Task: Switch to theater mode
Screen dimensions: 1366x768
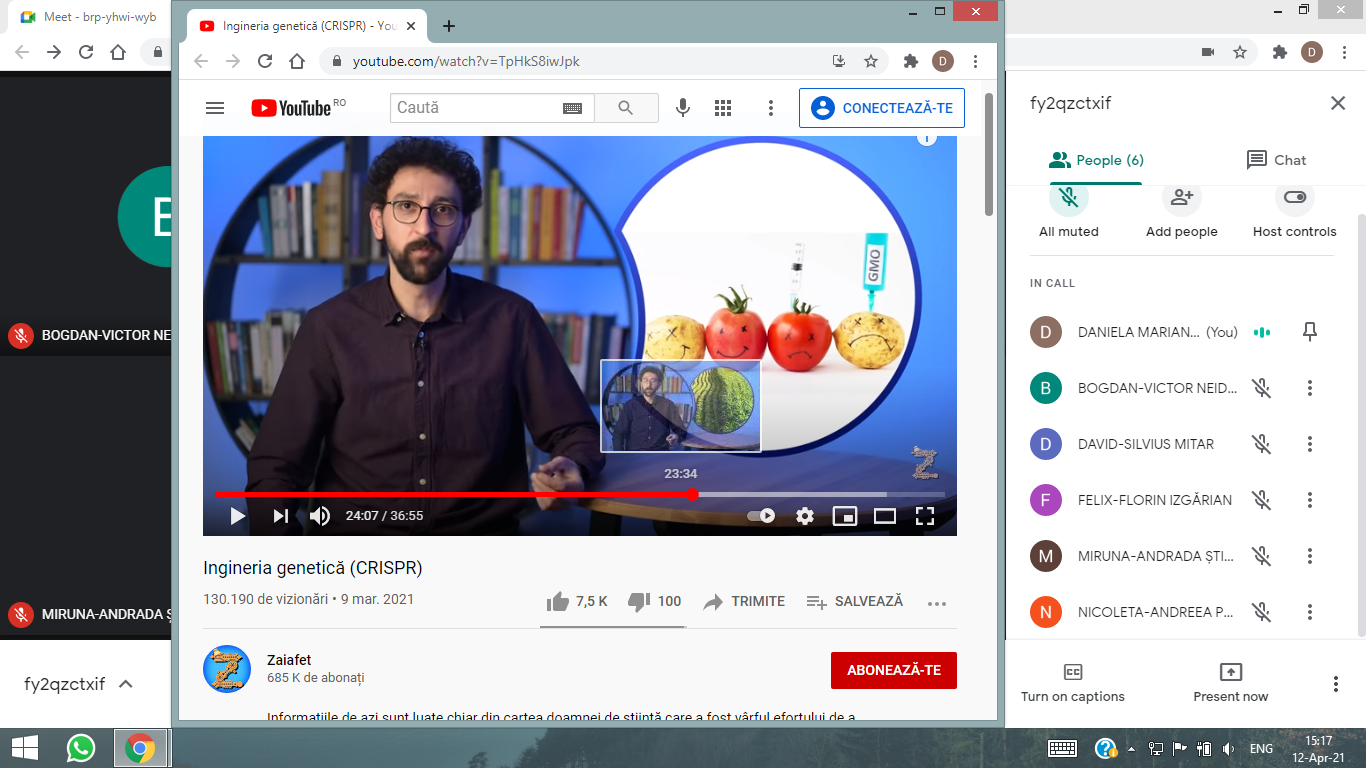Action: coord(885,516)
